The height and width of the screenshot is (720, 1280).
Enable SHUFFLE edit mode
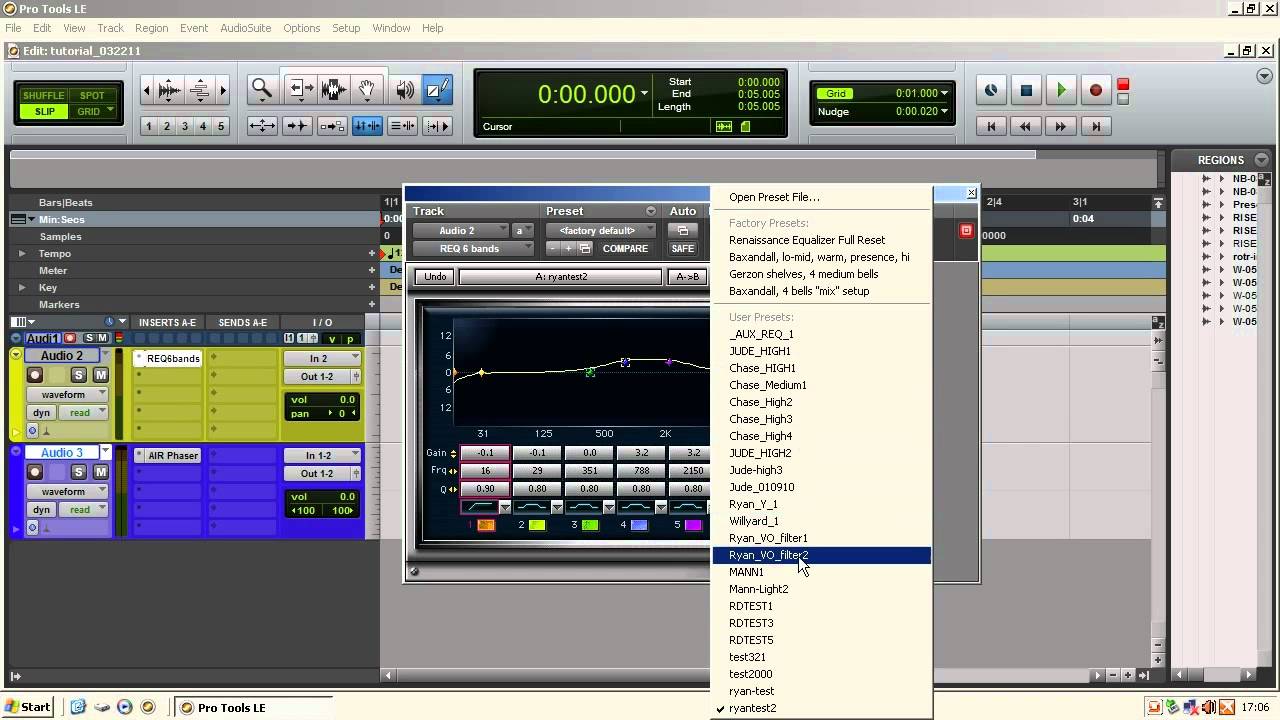43,96
